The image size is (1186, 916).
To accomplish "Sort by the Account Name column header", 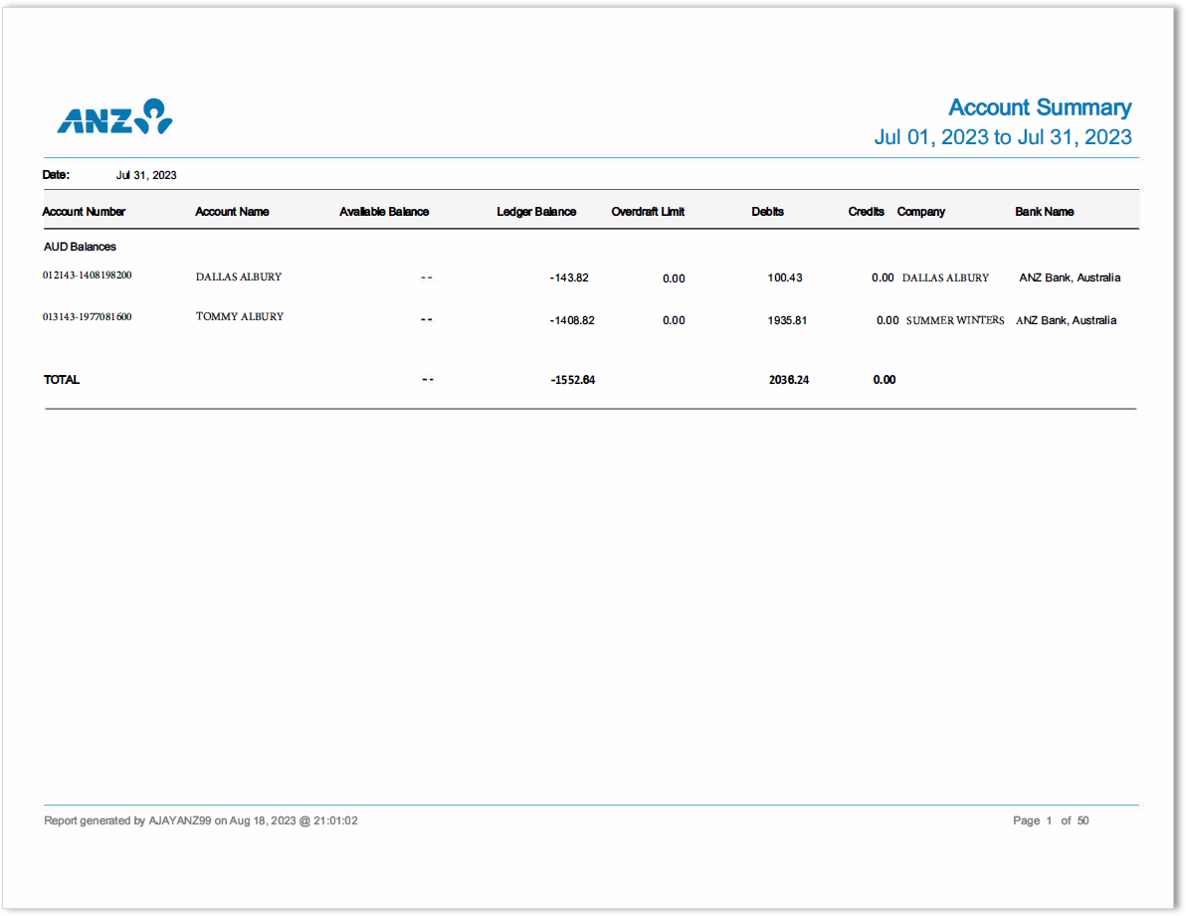I will 232,211.
